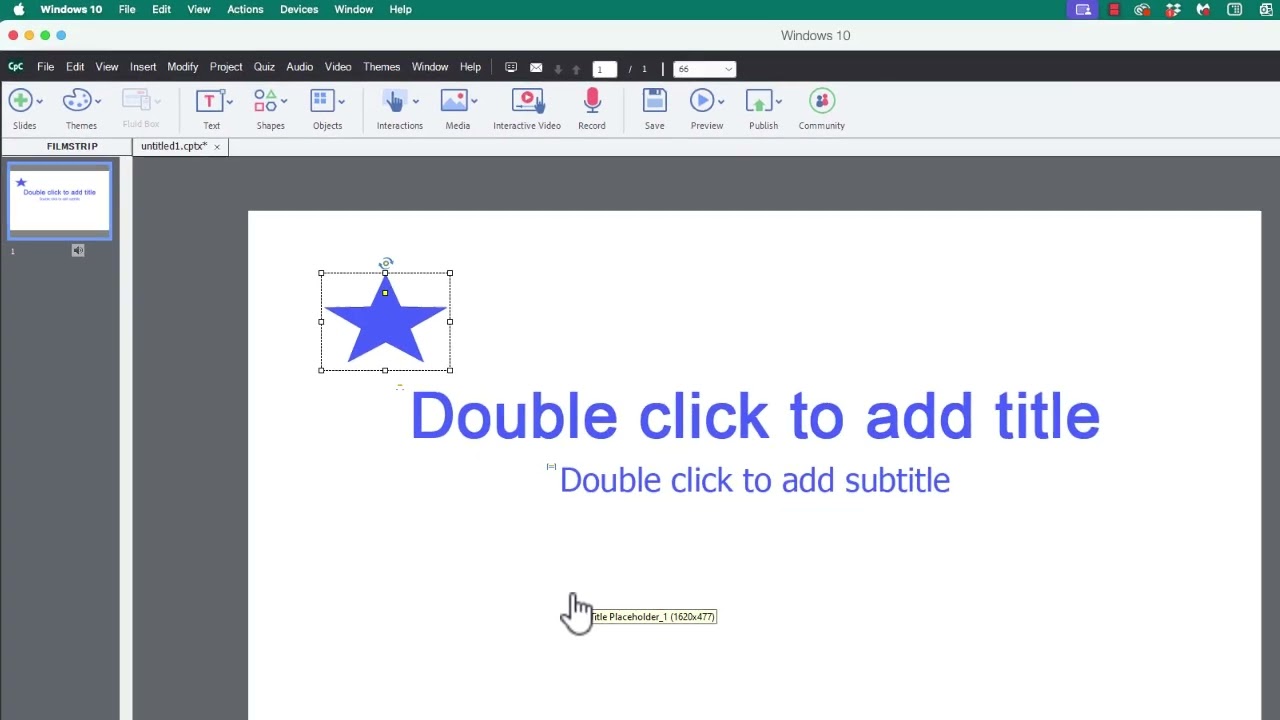Click the 'Double click to add title' placeholder
The image size is (1280, 720).
pyautogui.click(x=755, y=416)
